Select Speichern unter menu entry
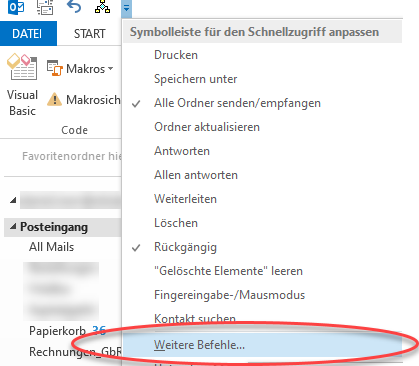 263,79
